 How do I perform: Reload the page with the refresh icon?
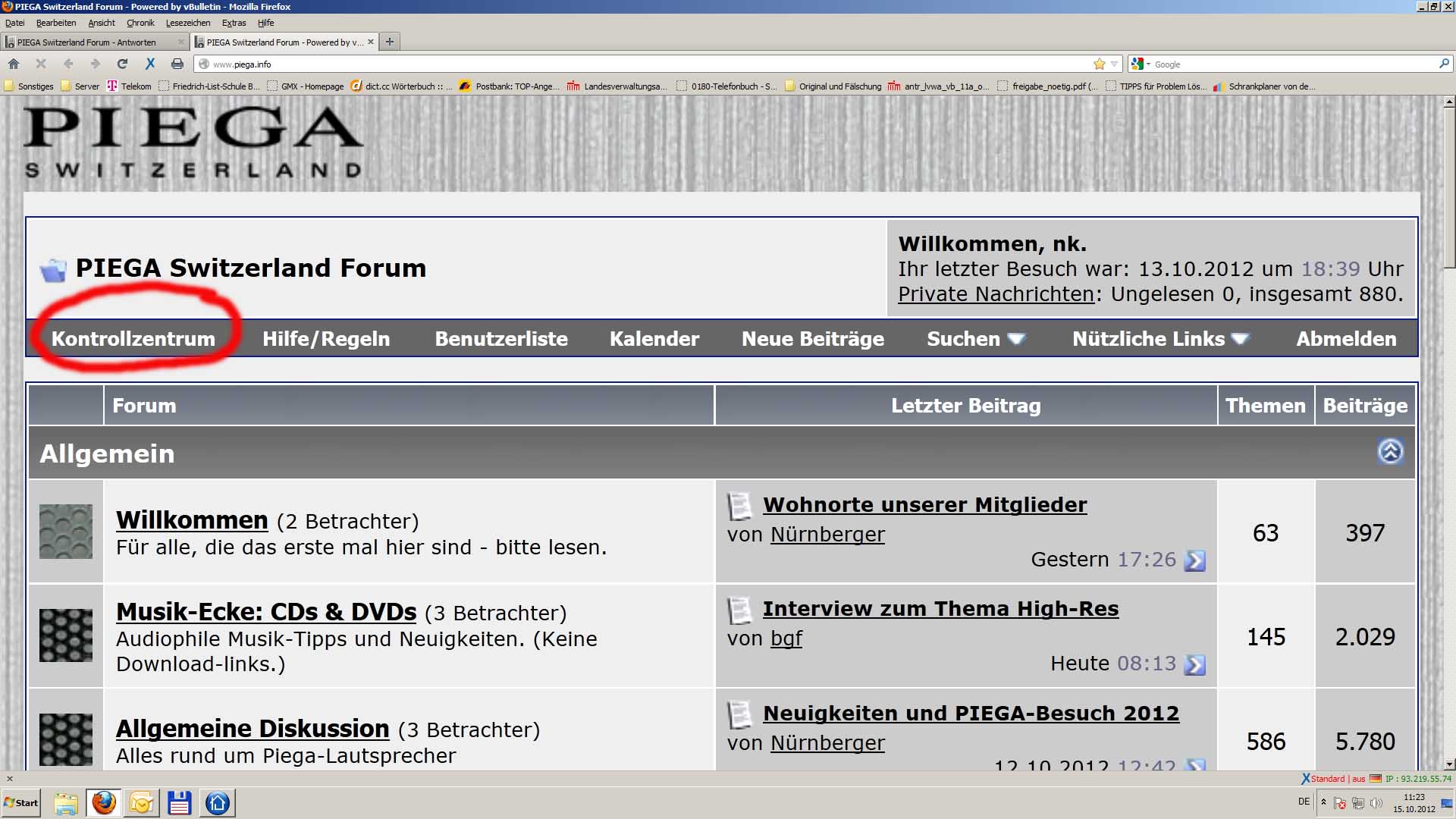[x=122, y=64]
